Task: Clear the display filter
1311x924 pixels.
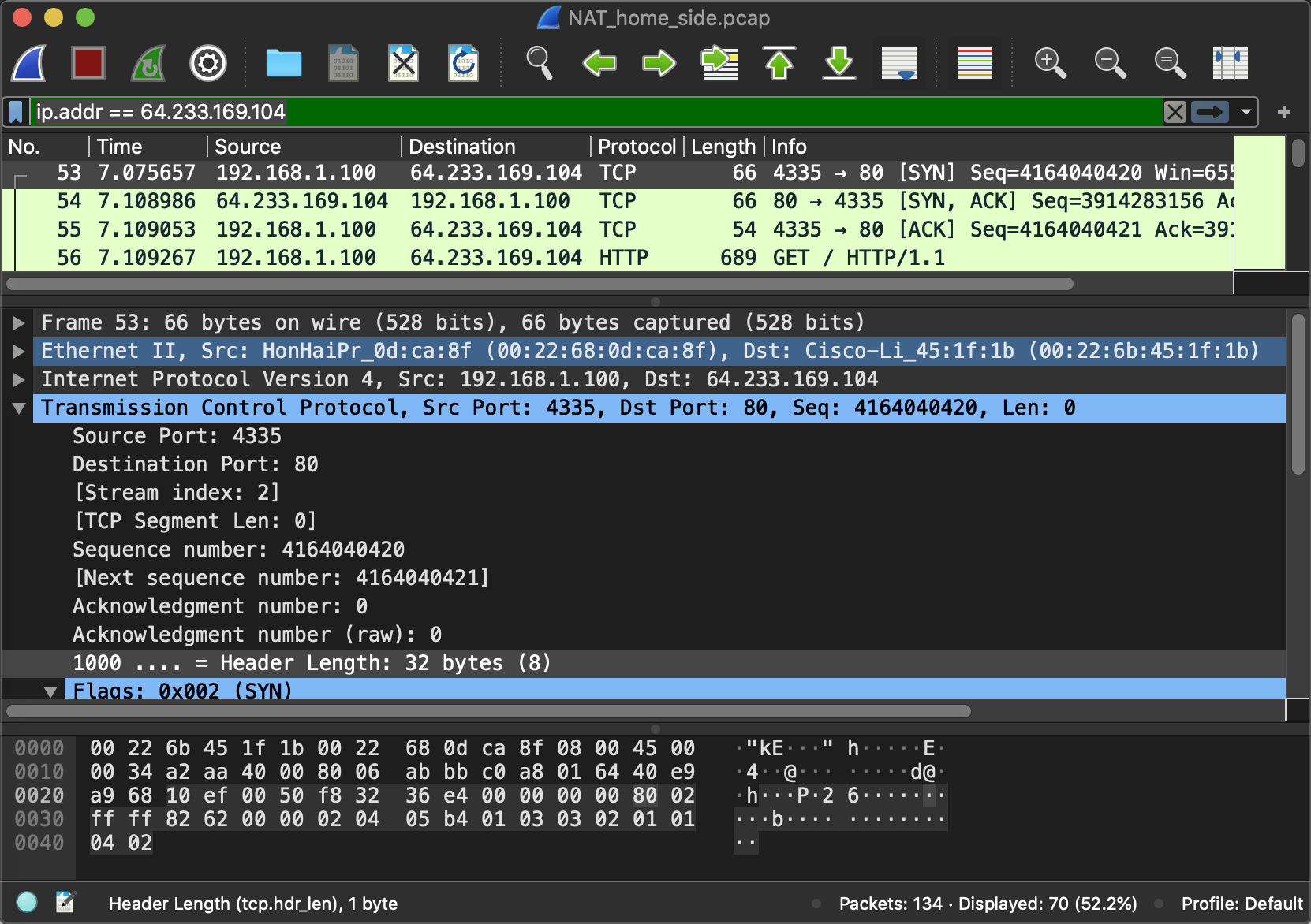Action: pyautogui.click(x=1175, y=112)
